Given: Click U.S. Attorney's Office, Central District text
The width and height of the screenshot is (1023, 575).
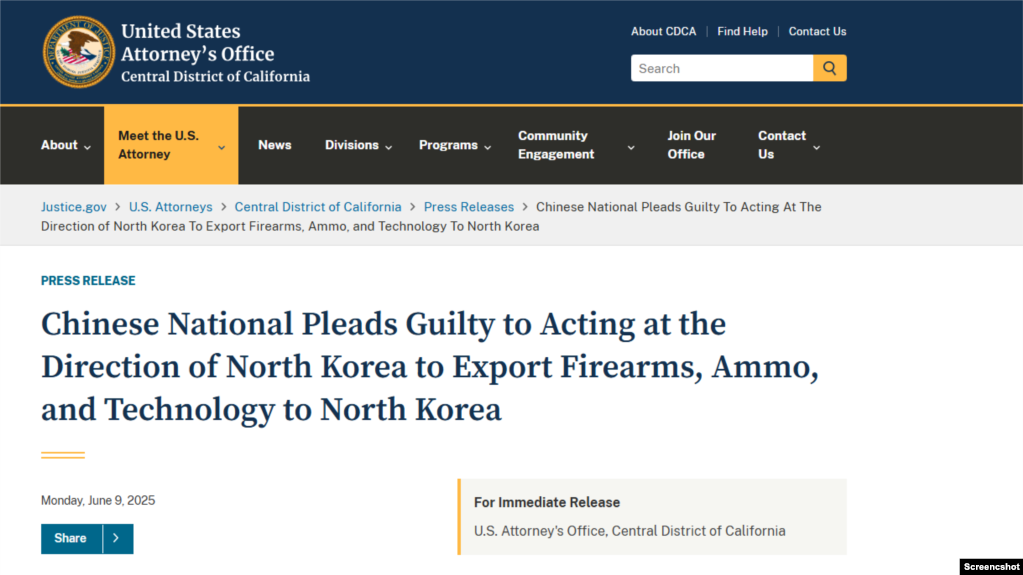Looking at the screenshot, I should click(630, 531).
